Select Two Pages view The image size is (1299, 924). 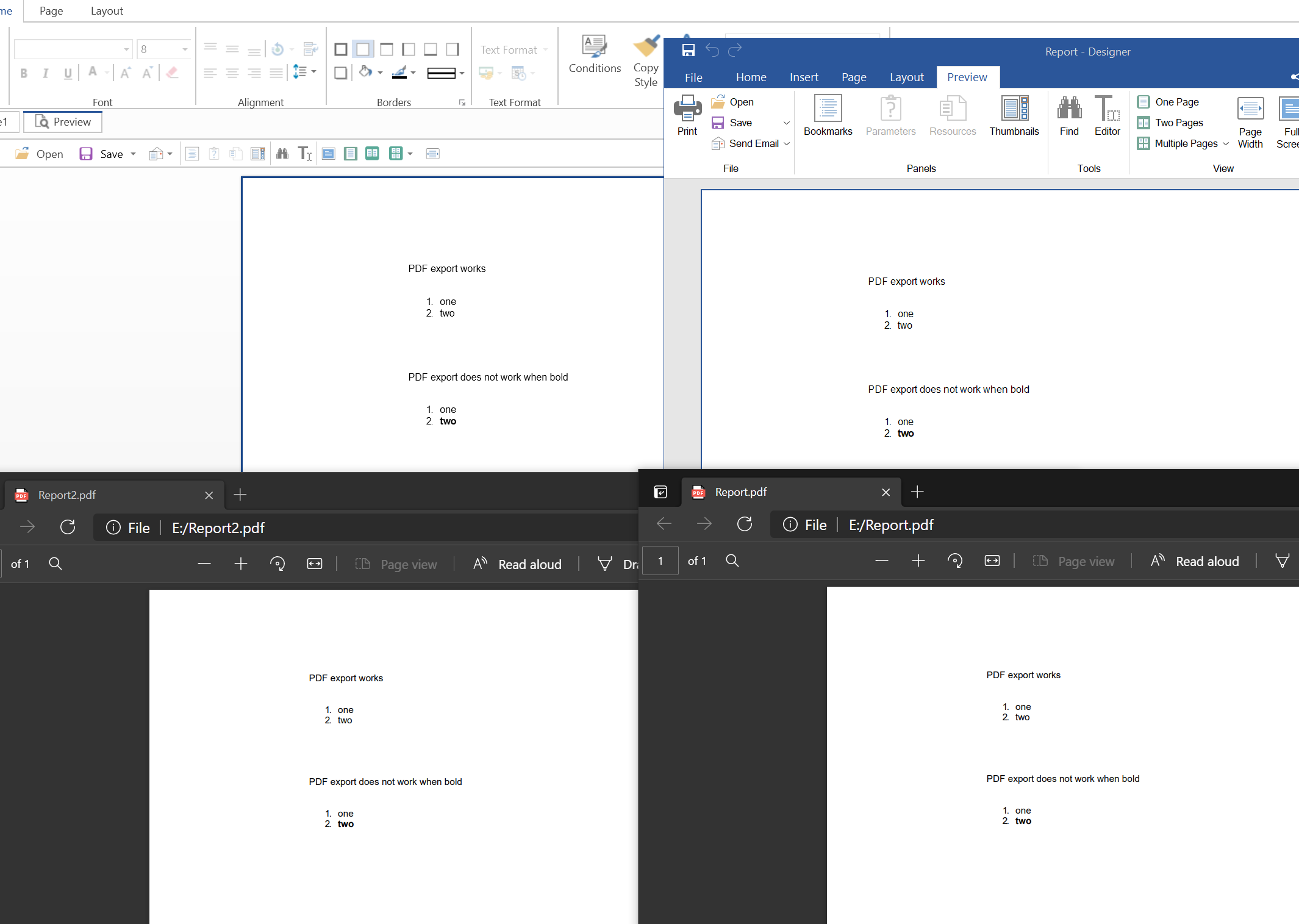pyautogui.click(x=1171, y=123)
